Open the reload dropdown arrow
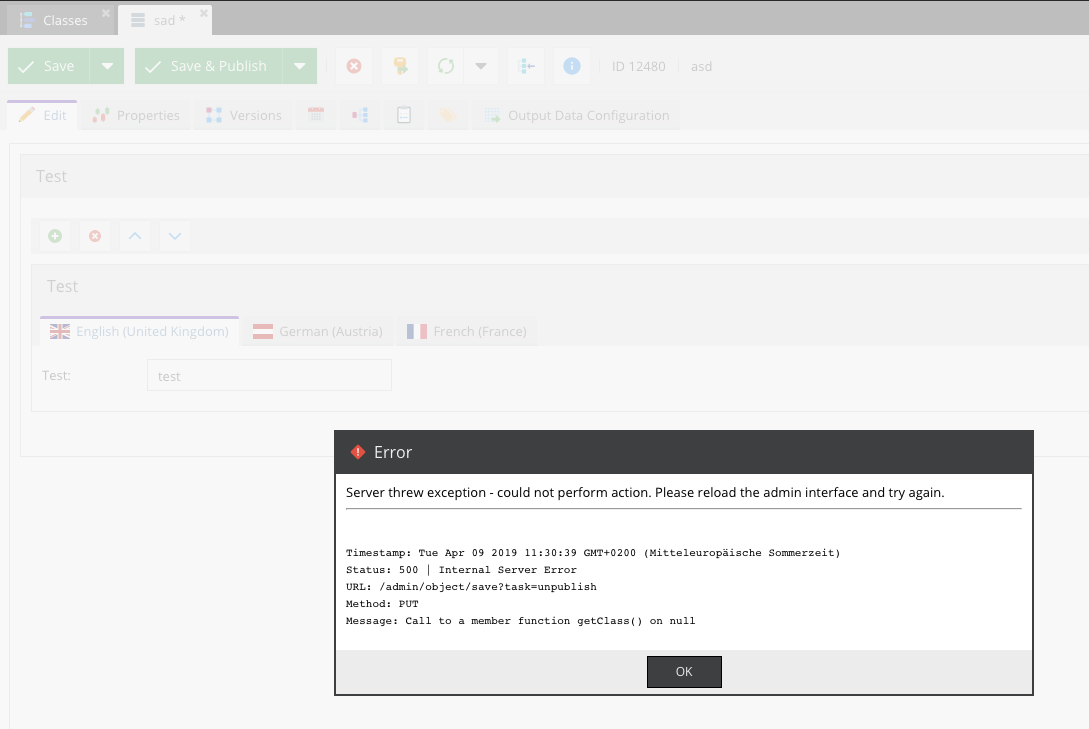This screenshot has width=1089, height=729. click(481, 66)
